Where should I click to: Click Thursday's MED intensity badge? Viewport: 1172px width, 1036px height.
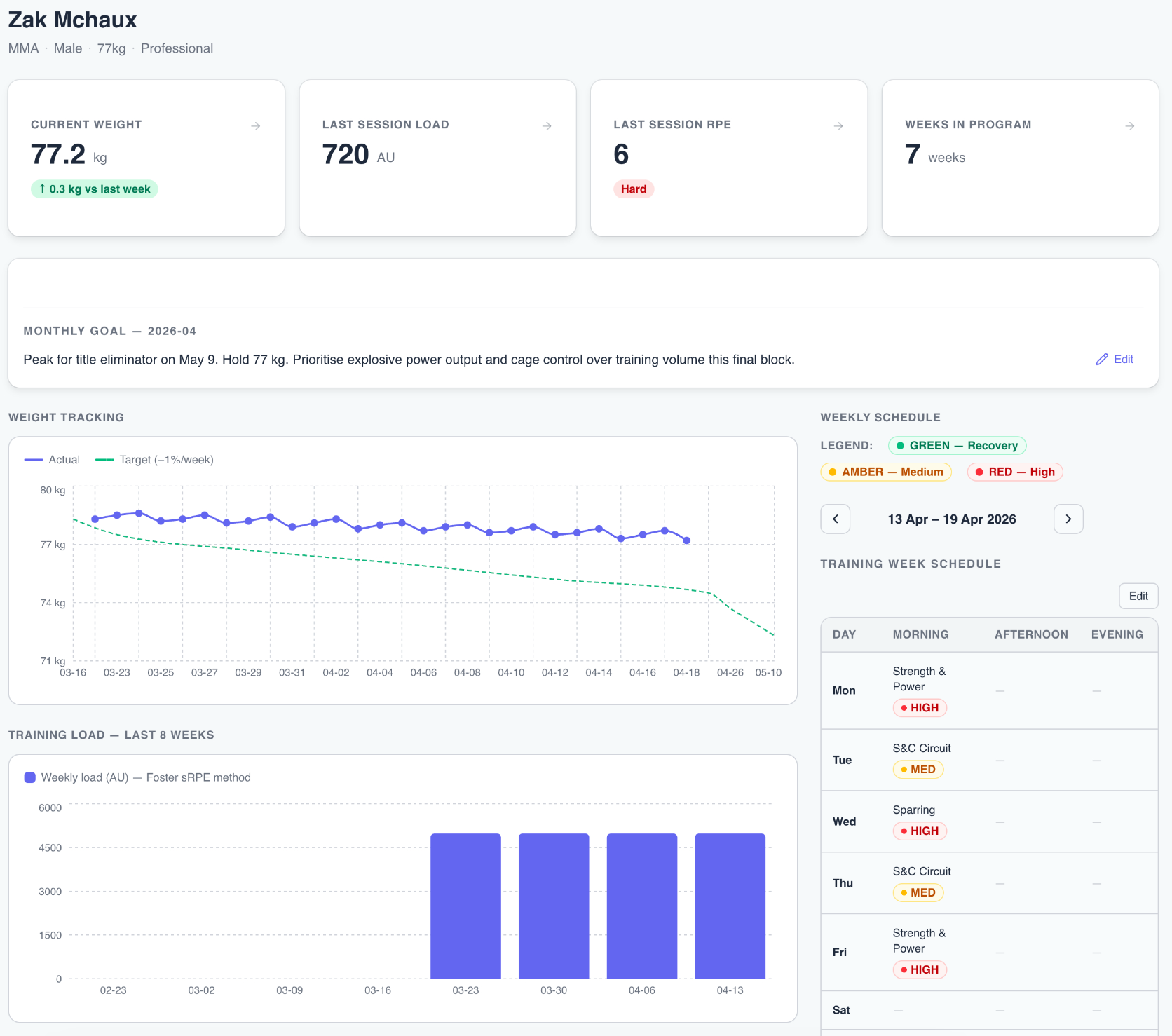tap(918, 893)
